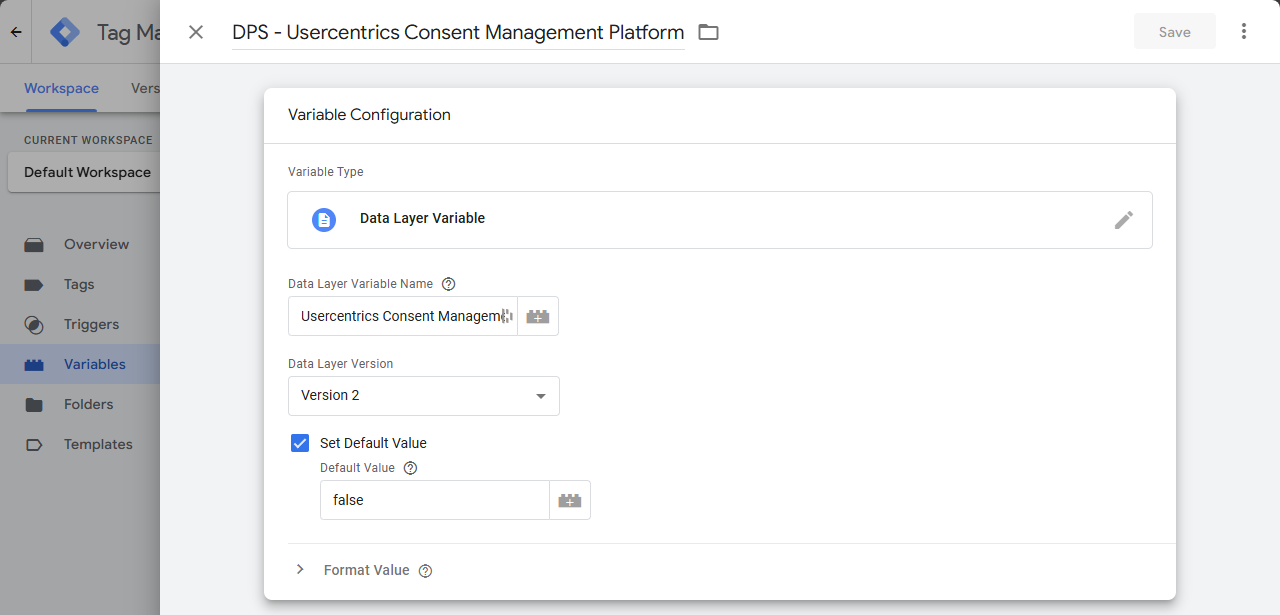Open Templates in the sidebar
Screen dimensions: 1280x615
[80, 444]
